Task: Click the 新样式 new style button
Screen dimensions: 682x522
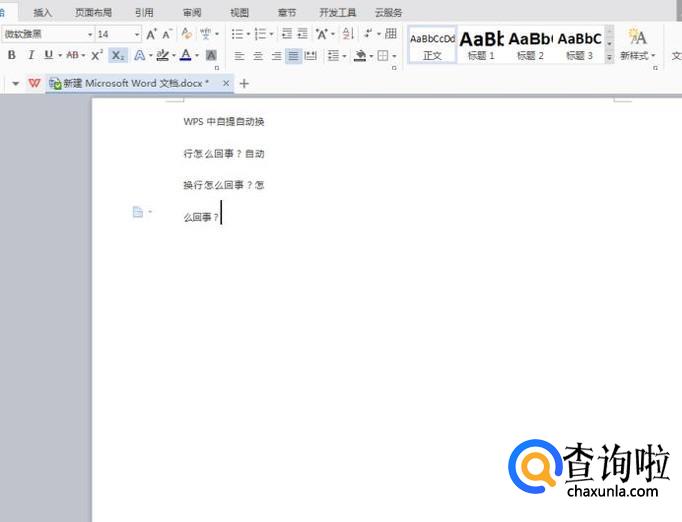Action: pyautogui.click(x=637, y=44)
